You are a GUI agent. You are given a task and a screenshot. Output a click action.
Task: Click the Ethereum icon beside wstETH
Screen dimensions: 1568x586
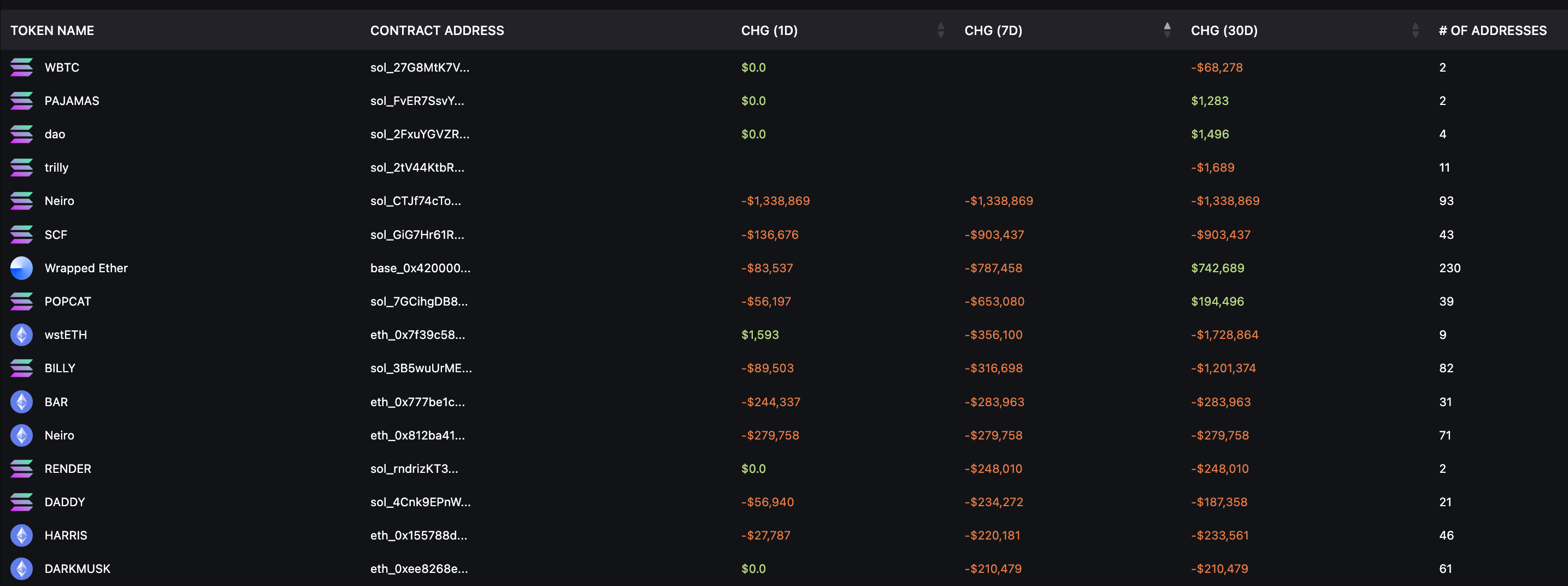22,335
